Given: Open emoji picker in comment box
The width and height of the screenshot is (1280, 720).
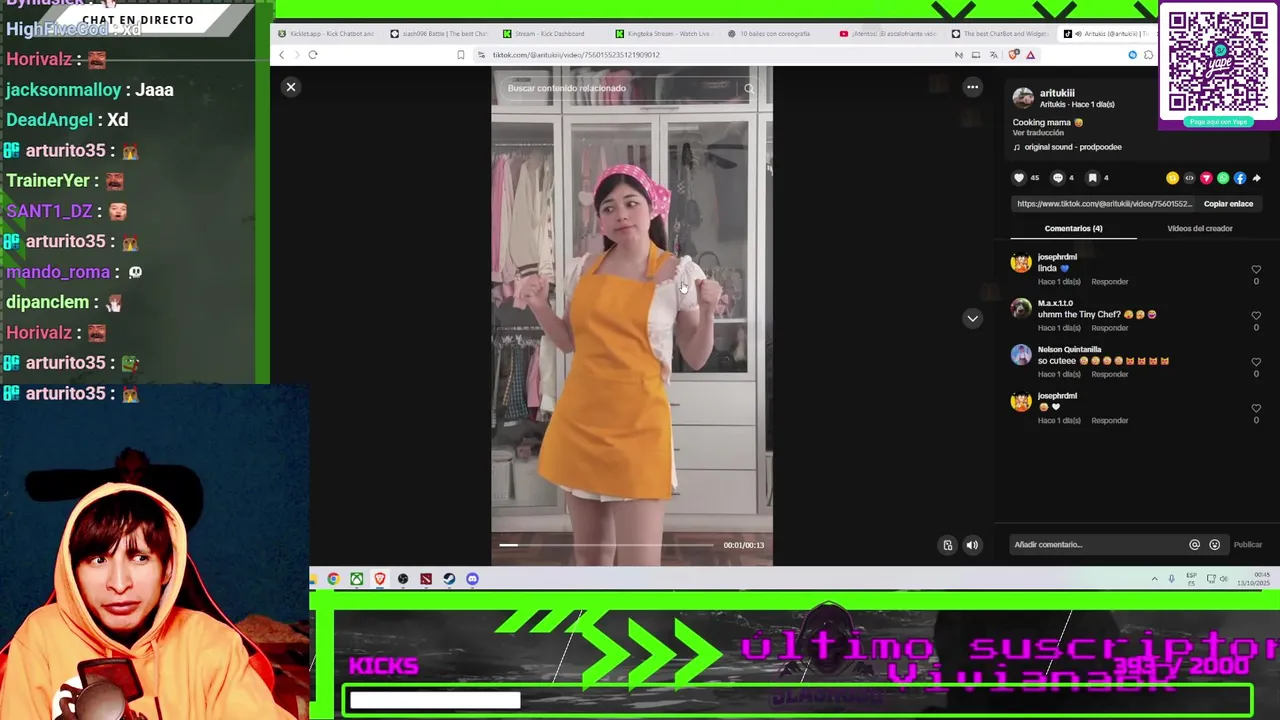Looking at the screenshot, I should [x=1214, y=545].
